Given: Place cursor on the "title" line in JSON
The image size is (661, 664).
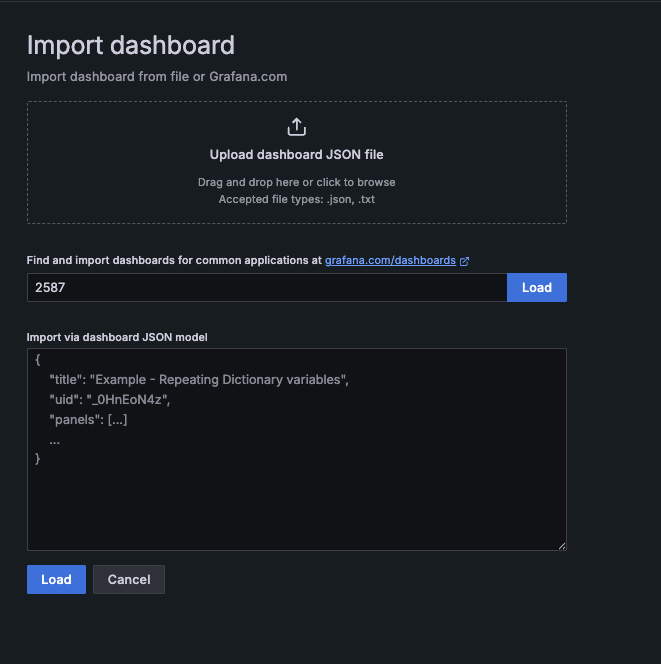Looking at the screenshot, I should click(x=198, y=381).
